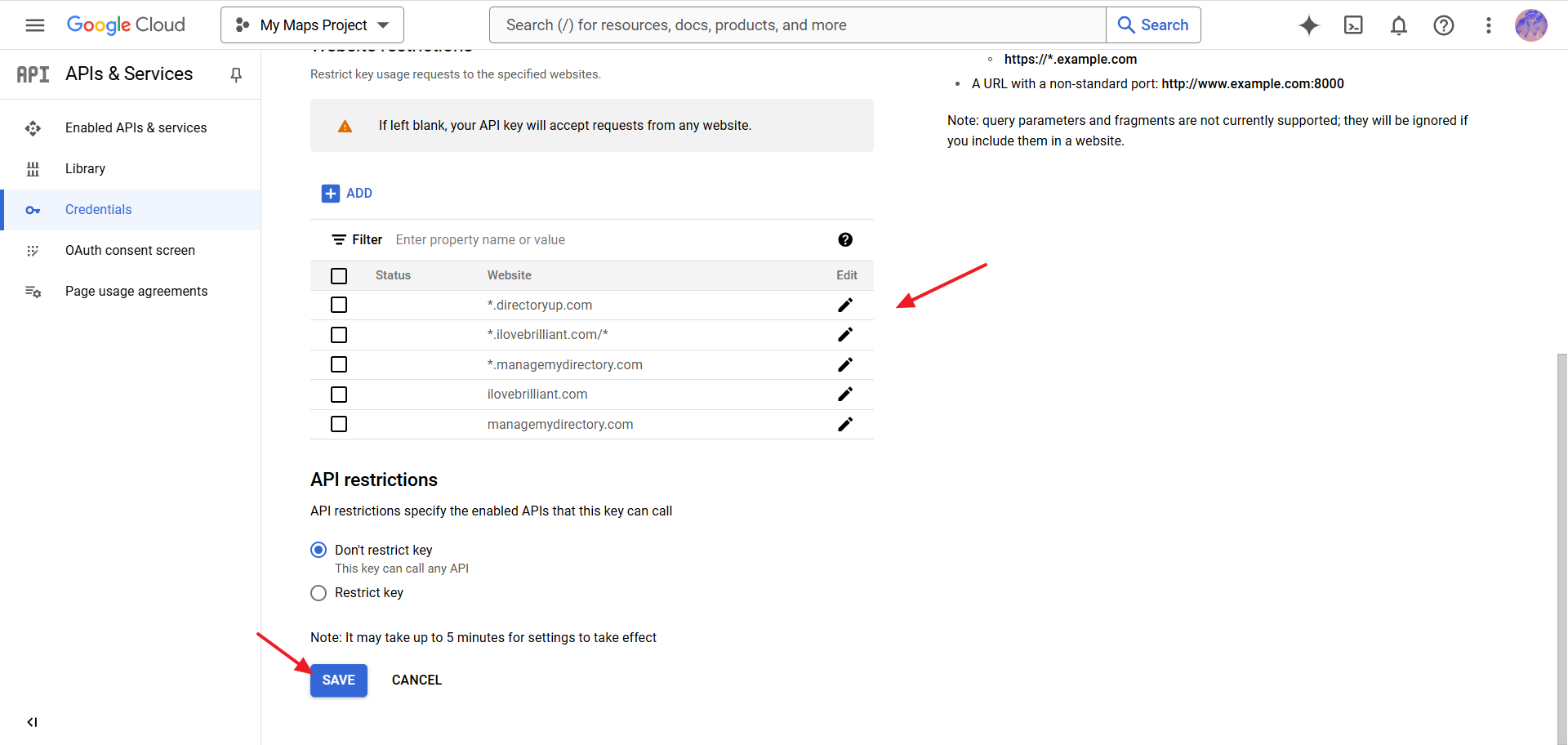Open the filter help question mark
The height and width of the screenshot is (745, 1568).
(845, 239)
